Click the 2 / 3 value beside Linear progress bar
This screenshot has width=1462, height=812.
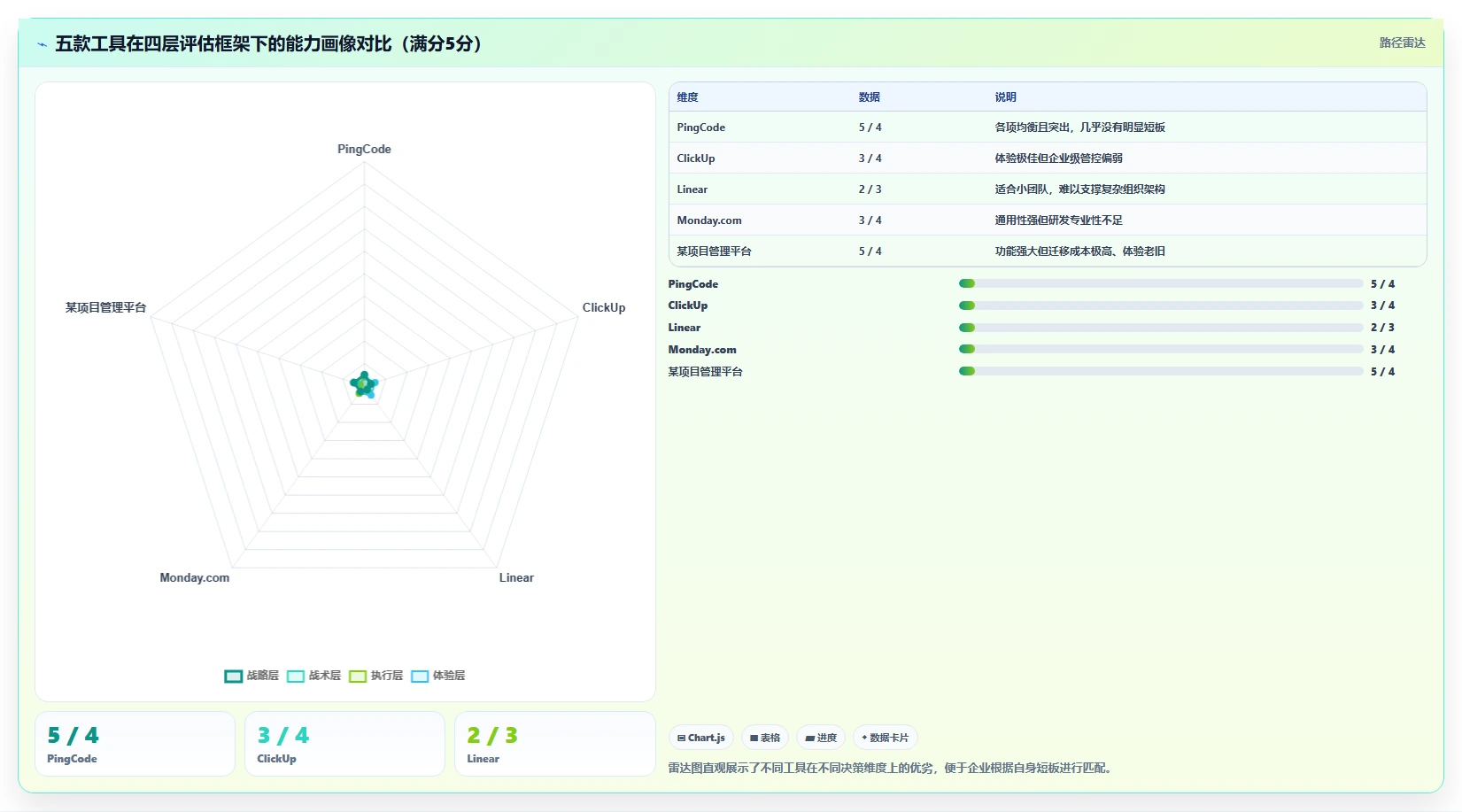coord(1382,328)
